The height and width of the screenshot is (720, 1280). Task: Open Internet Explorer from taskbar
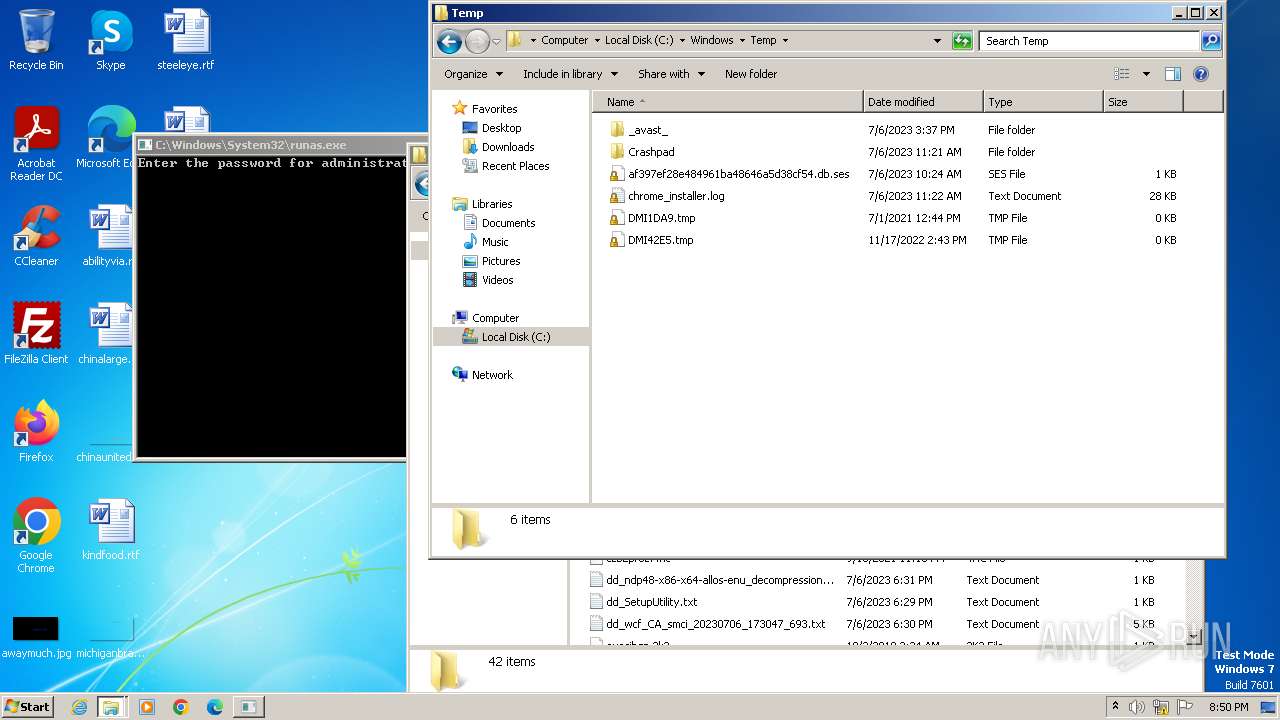pyautogui.click(x=79, y=707)
